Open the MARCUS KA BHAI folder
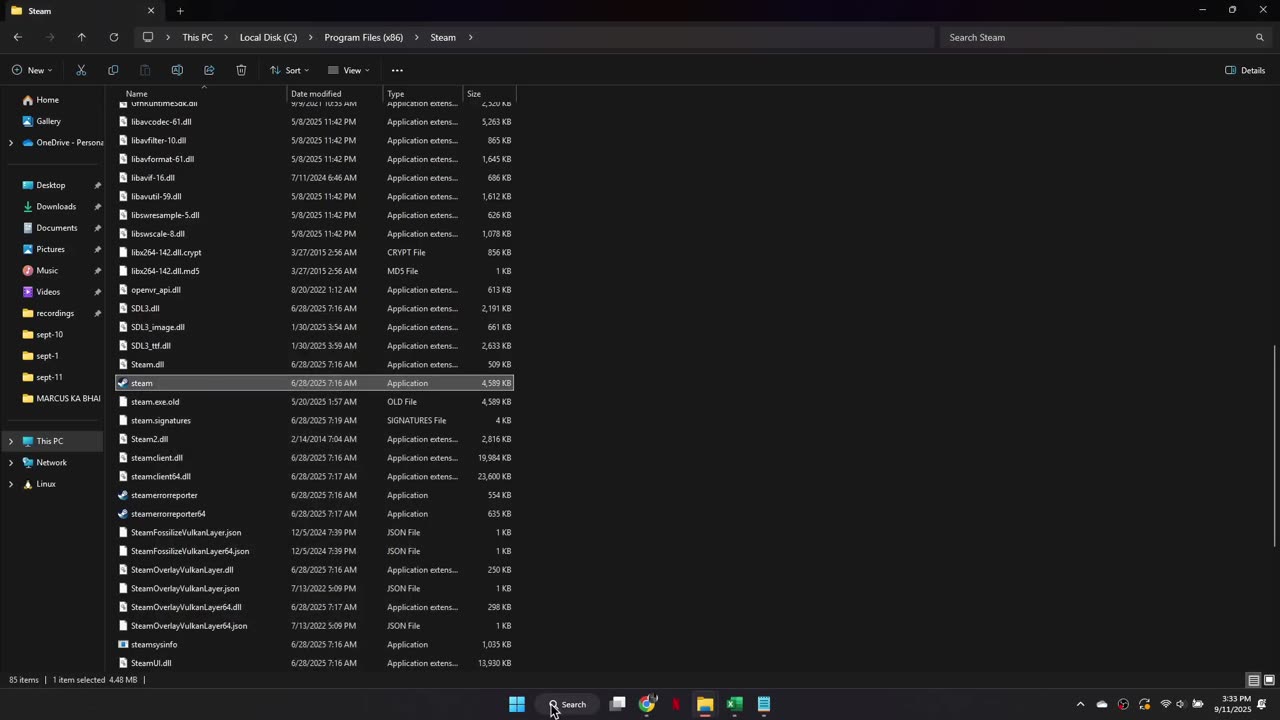Image resolution: width=1280 pixels, height=720 pixels. [x=68, y=398]
